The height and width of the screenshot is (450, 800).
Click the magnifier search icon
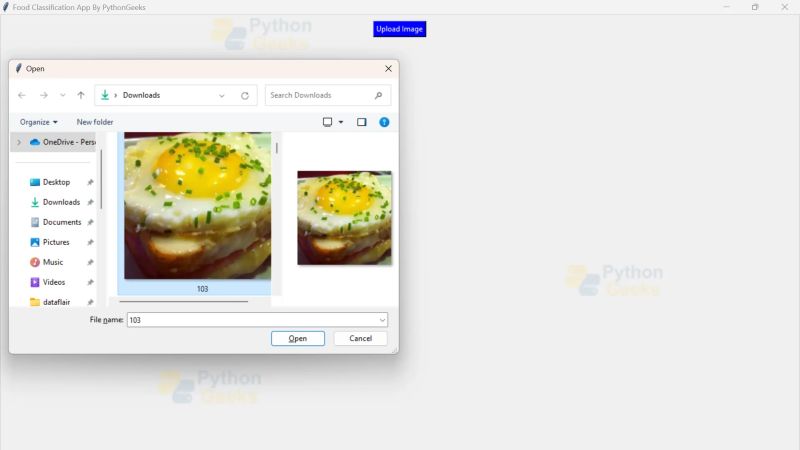click(x=378, y=95)
